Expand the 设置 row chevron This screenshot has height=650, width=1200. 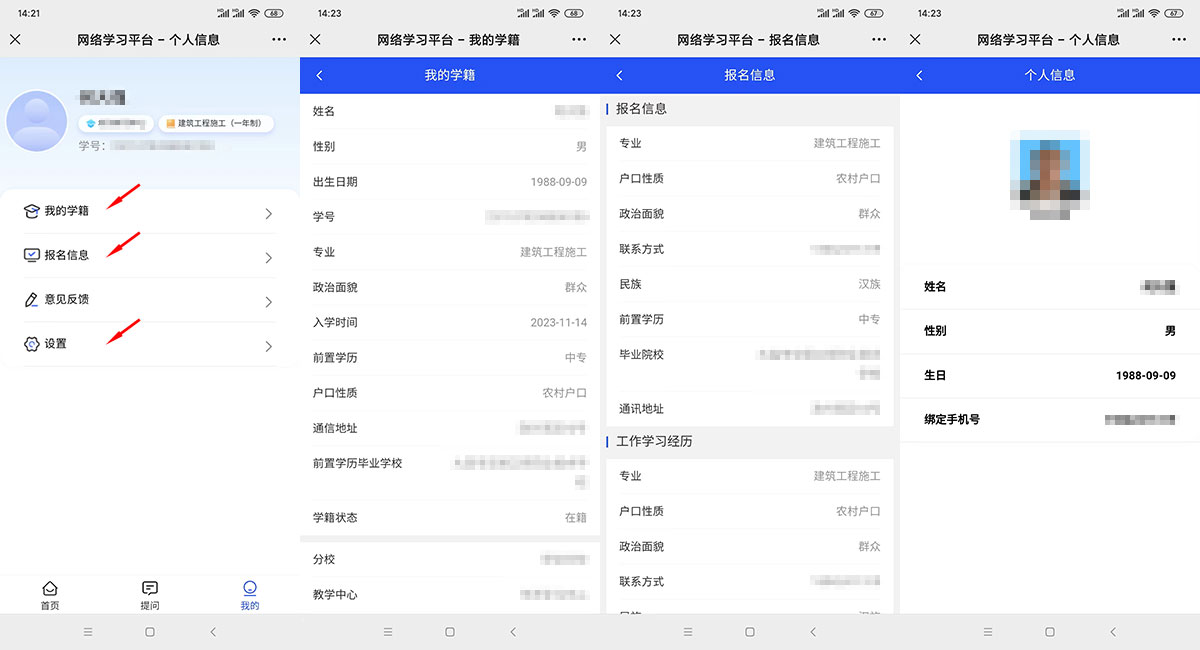coord(268,345)
